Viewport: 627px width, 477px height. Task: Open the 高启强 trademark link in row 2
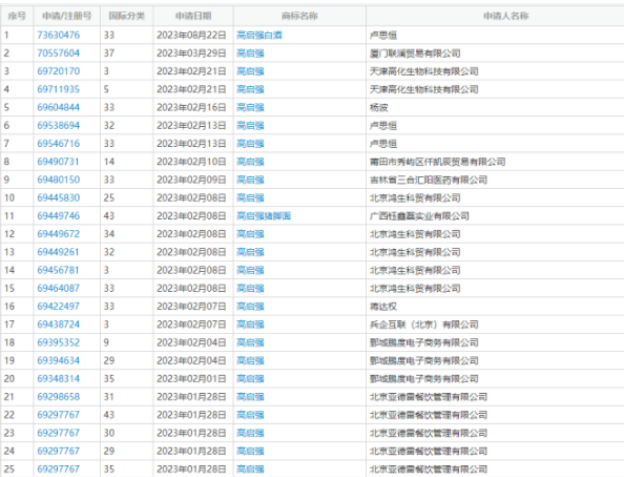(x=250, y=53)
